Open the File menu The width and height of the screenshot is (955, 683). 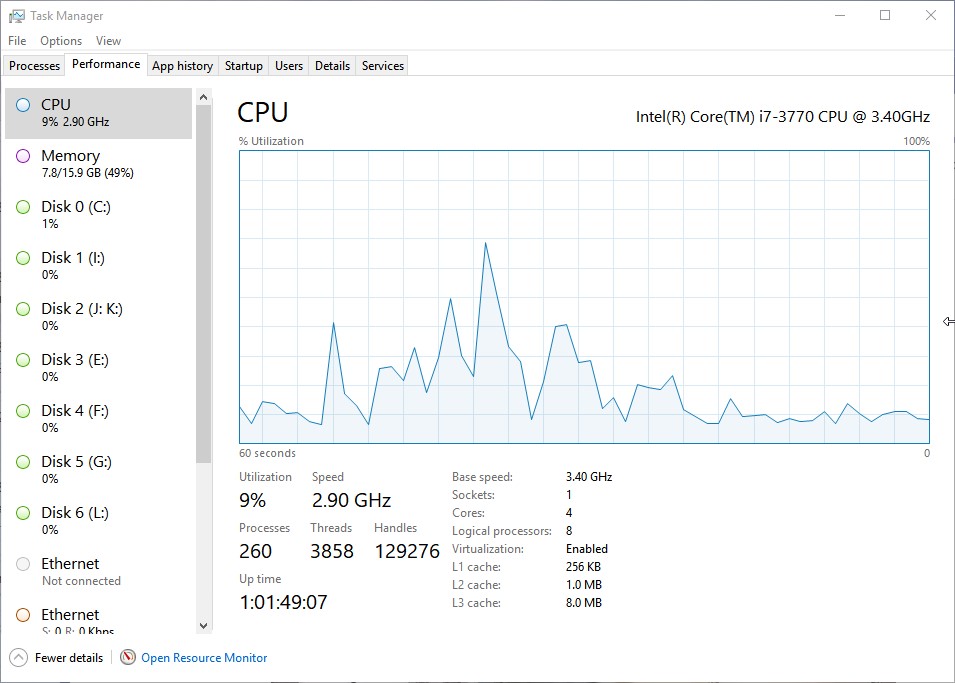[17, 41]
